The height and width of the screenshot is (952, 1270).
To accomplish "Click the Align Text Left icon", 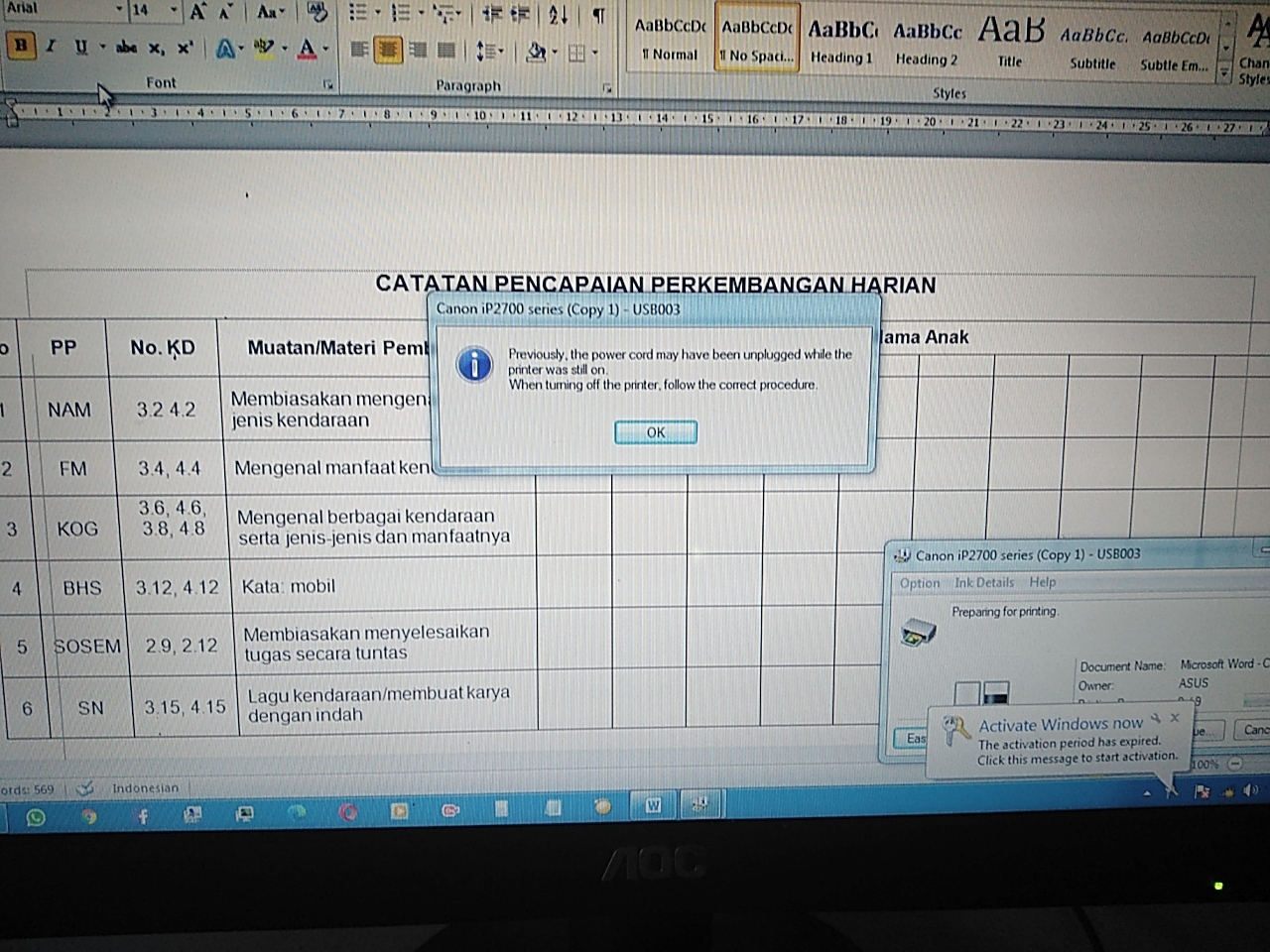I will pyautogui.click(x=359, y=50).
